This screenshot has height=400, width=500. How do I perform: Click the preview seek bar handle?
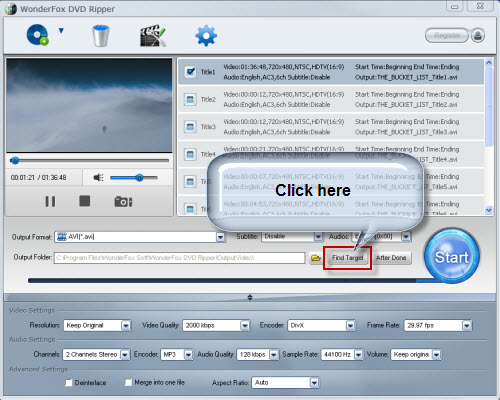pyautogui.click(x=15, y=161)
